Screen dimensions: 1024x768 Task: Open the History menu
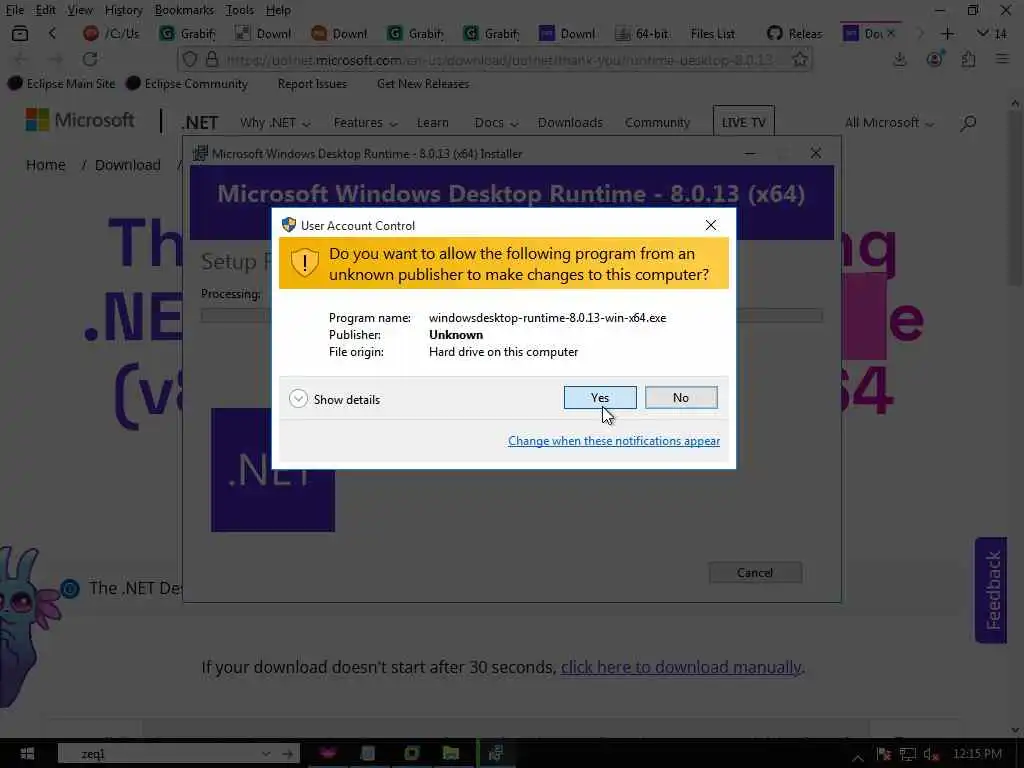pyautogui.click(x=123, y=10)
